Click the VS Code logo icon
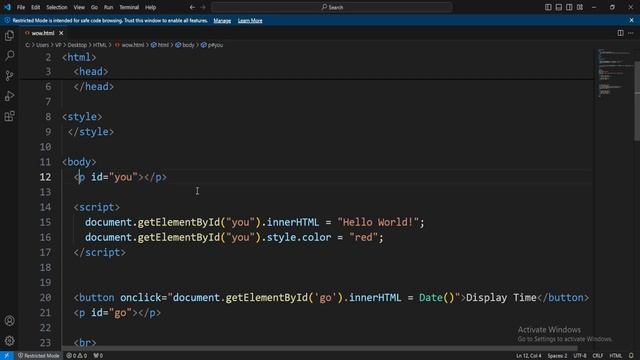The width and height of the screenshot is (640, 360). pos(7,7)
